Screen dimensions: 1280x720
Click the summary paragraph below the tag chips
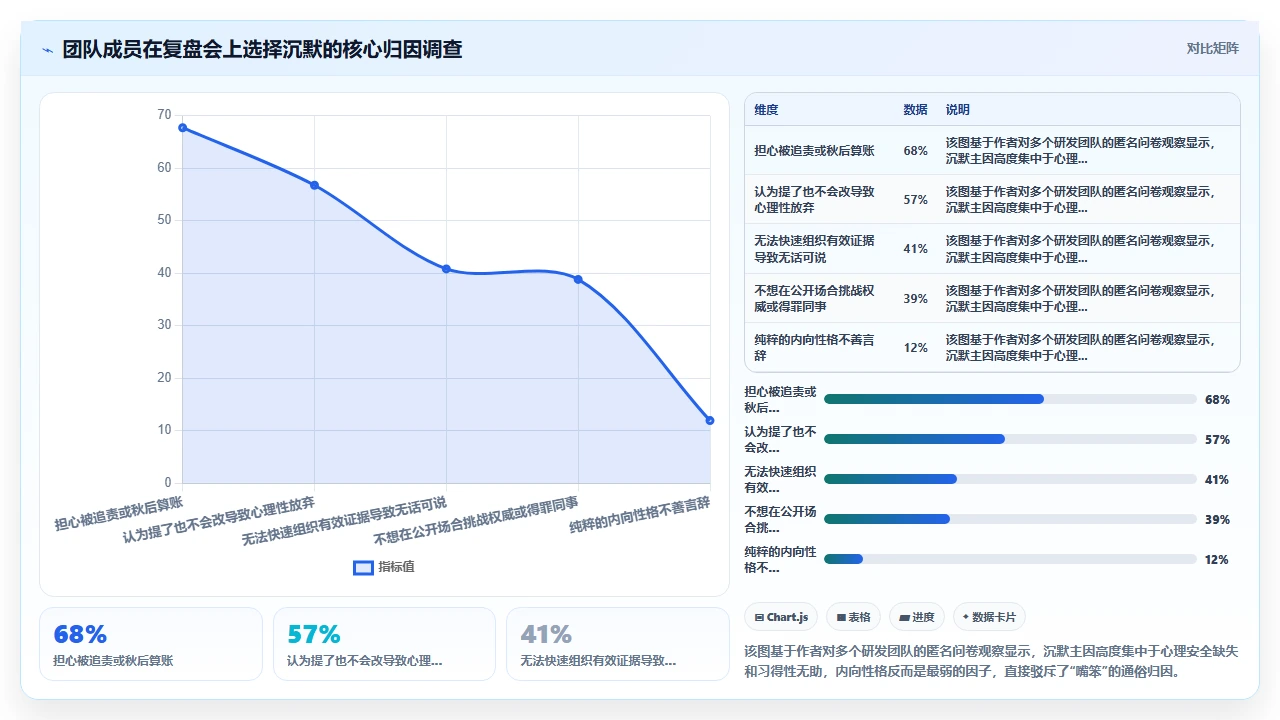992,661
